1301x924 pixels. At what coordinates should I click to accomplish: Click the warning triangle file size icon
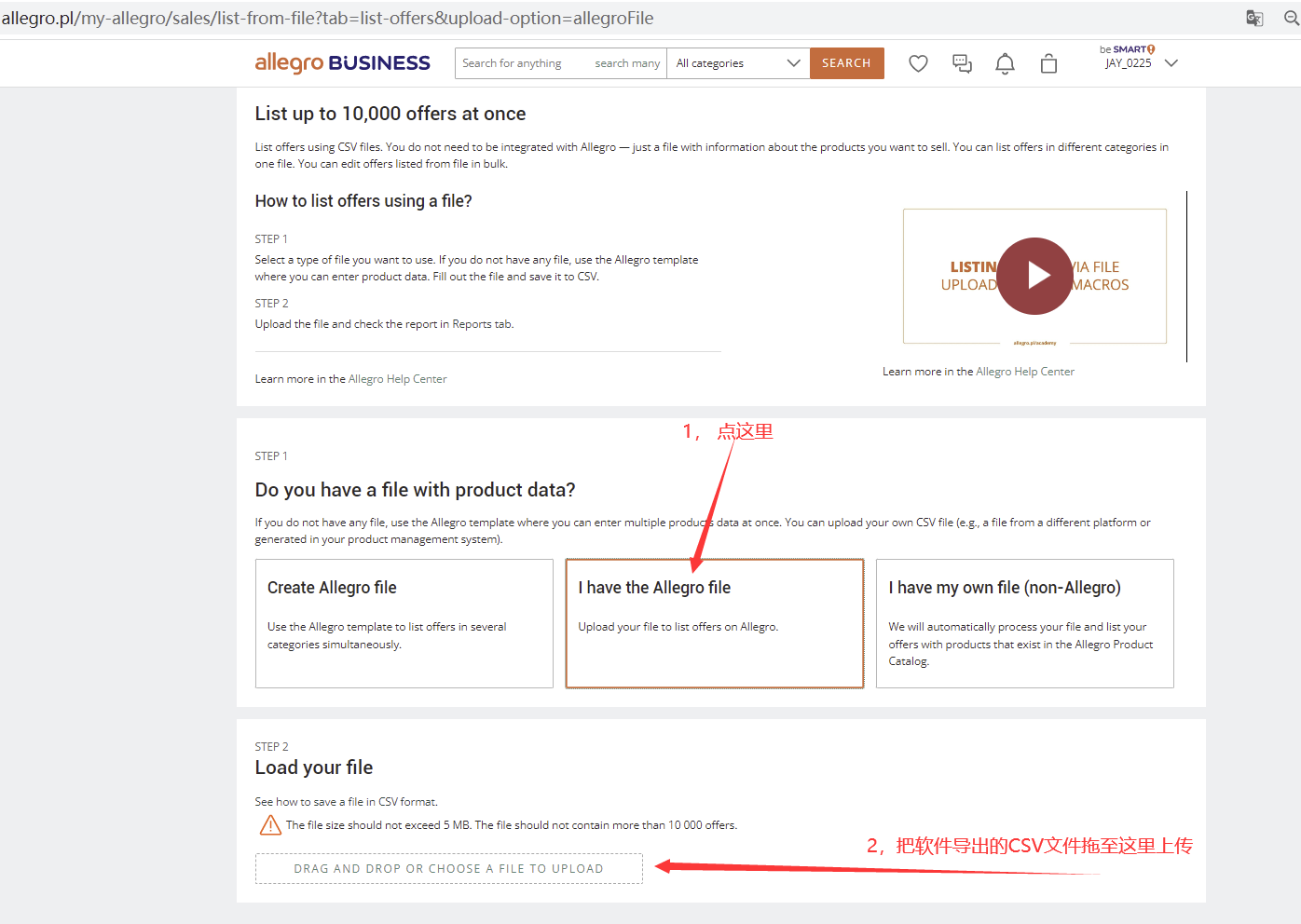pos(270,825)
